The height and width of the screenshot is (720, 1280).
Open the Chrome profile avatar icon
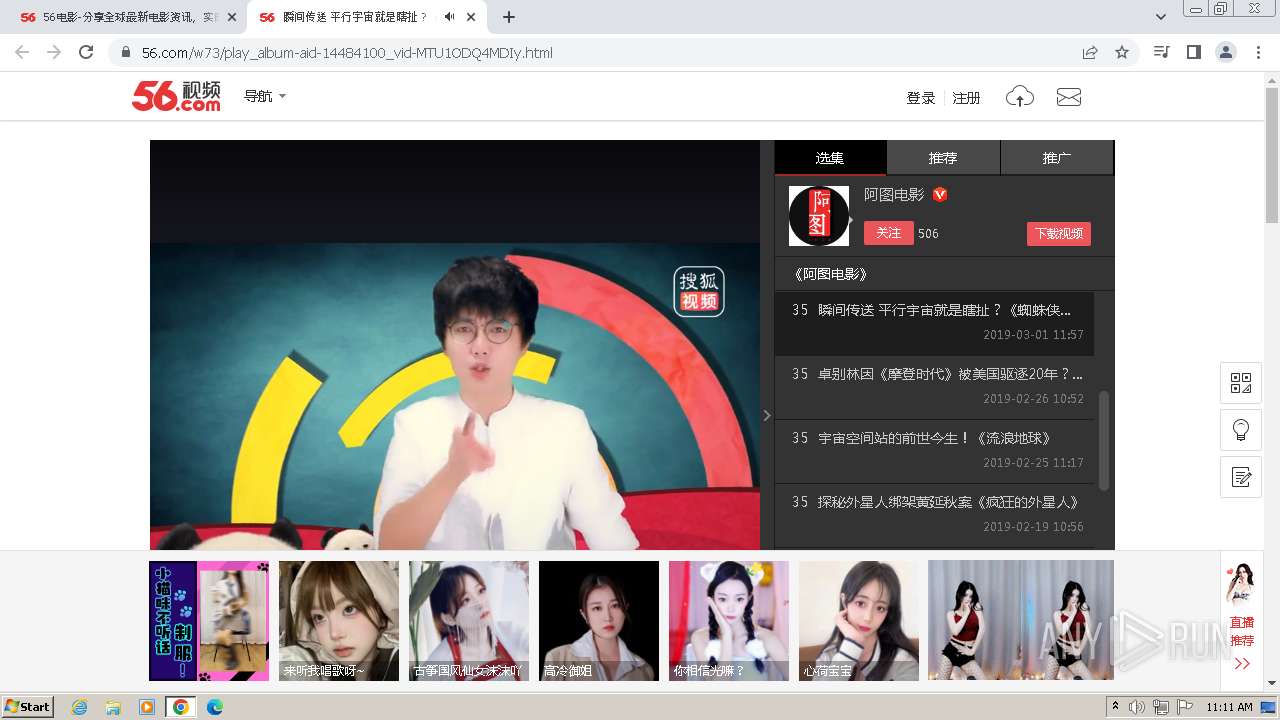coord(1225,52)
